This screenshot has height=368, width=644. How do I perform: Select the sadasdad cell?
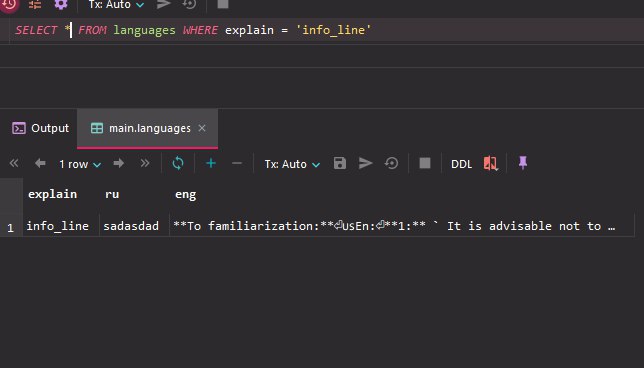click(x=134, y=226)
